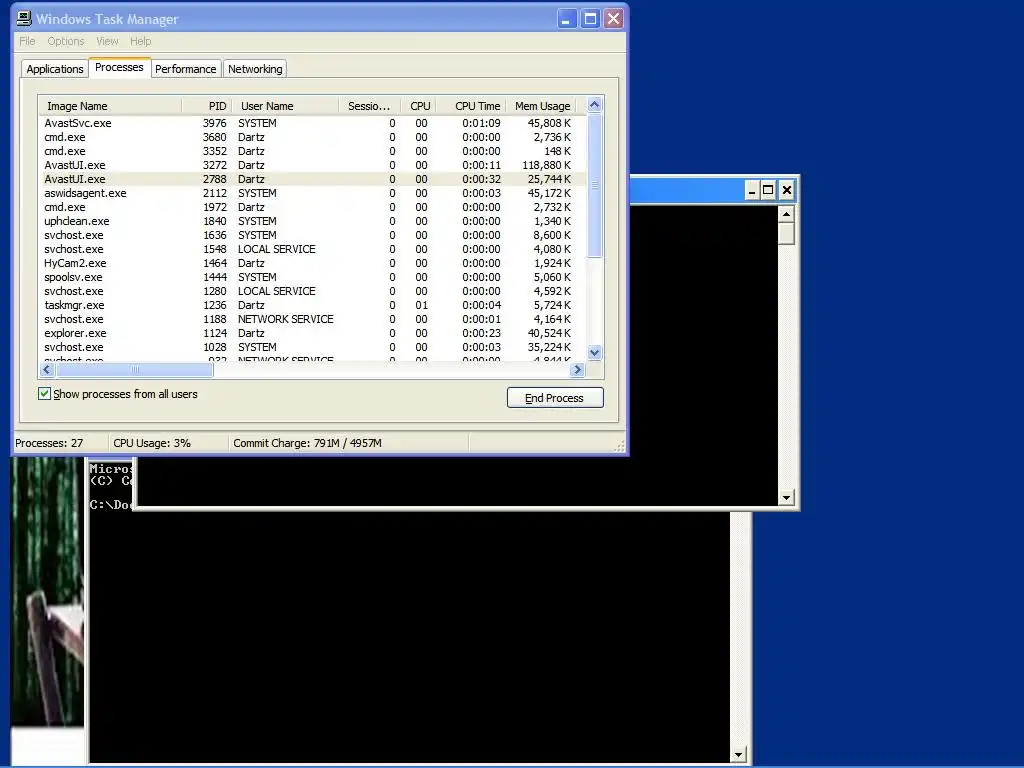
Task: Sort by Mem Usage column header
Action: 541,106
